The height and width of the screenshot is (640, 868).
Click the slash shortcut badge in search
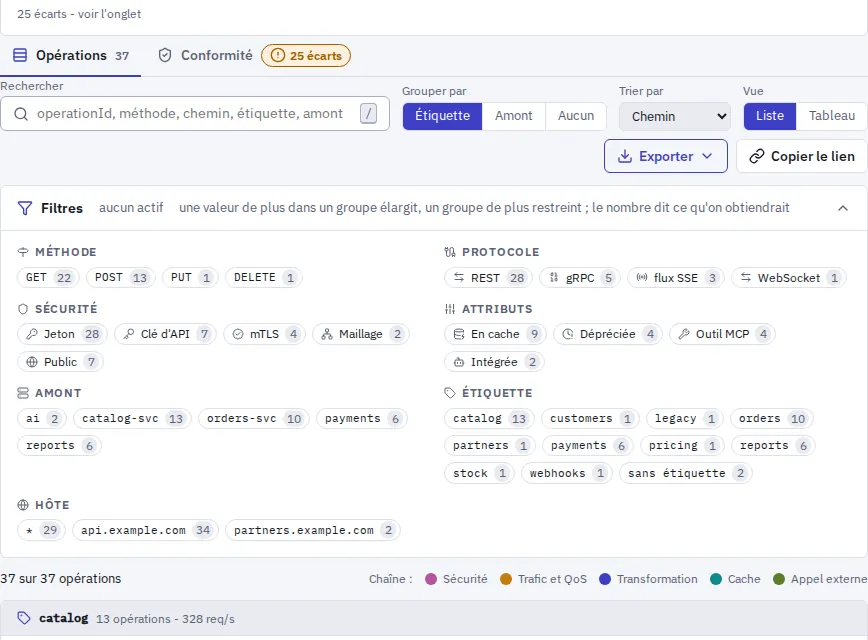(x=368, y=113)
